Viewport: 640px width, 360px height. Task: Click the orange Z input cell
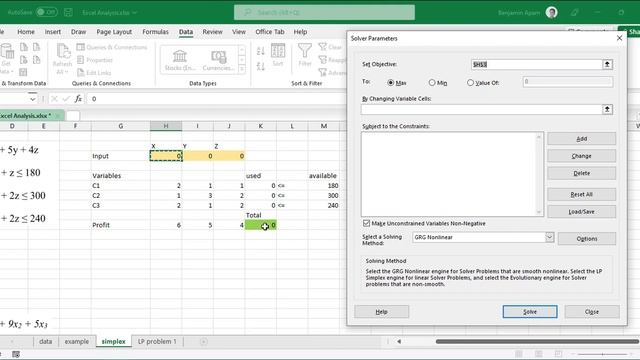[x=229, y=156]
